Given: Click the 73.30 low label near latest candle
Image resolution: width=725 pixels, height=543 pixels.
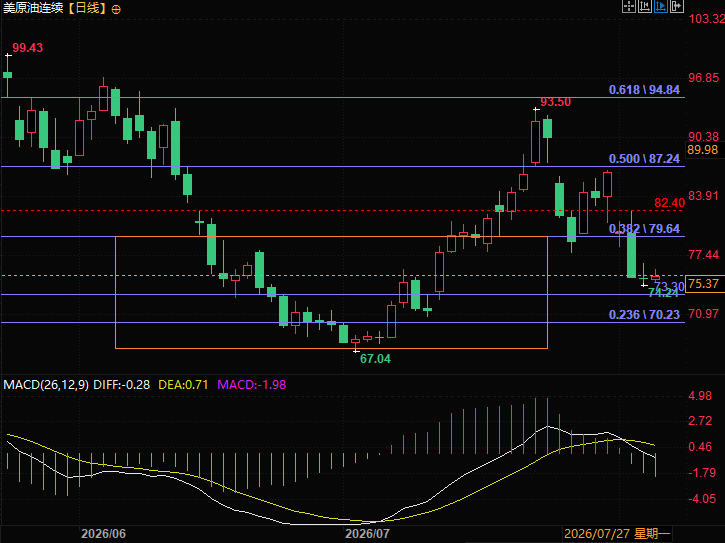Looking at the screenshot, I should [669, 286].
